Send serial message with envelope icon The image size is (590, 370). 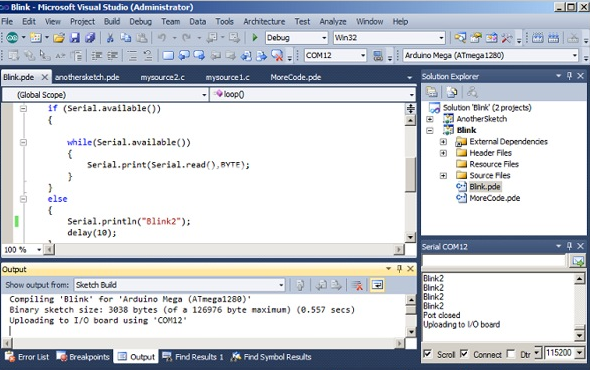578,260
